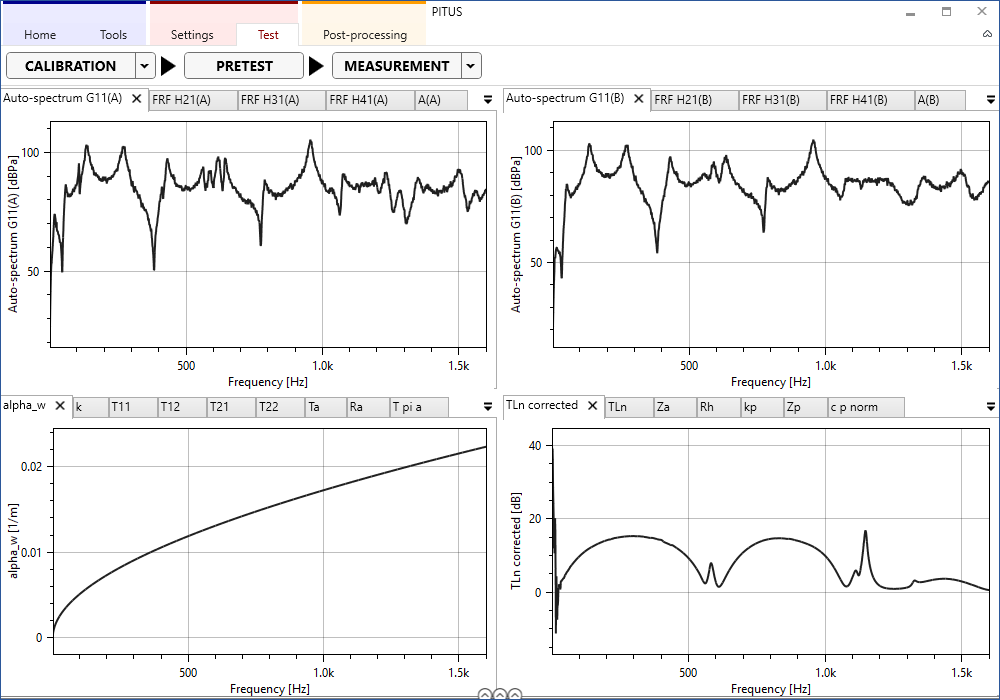Image resolution: width=1000 pixels, height=700 pixels.
Task: Open the CALIBRATION dropdown arrow
Action: pos(145,66)
